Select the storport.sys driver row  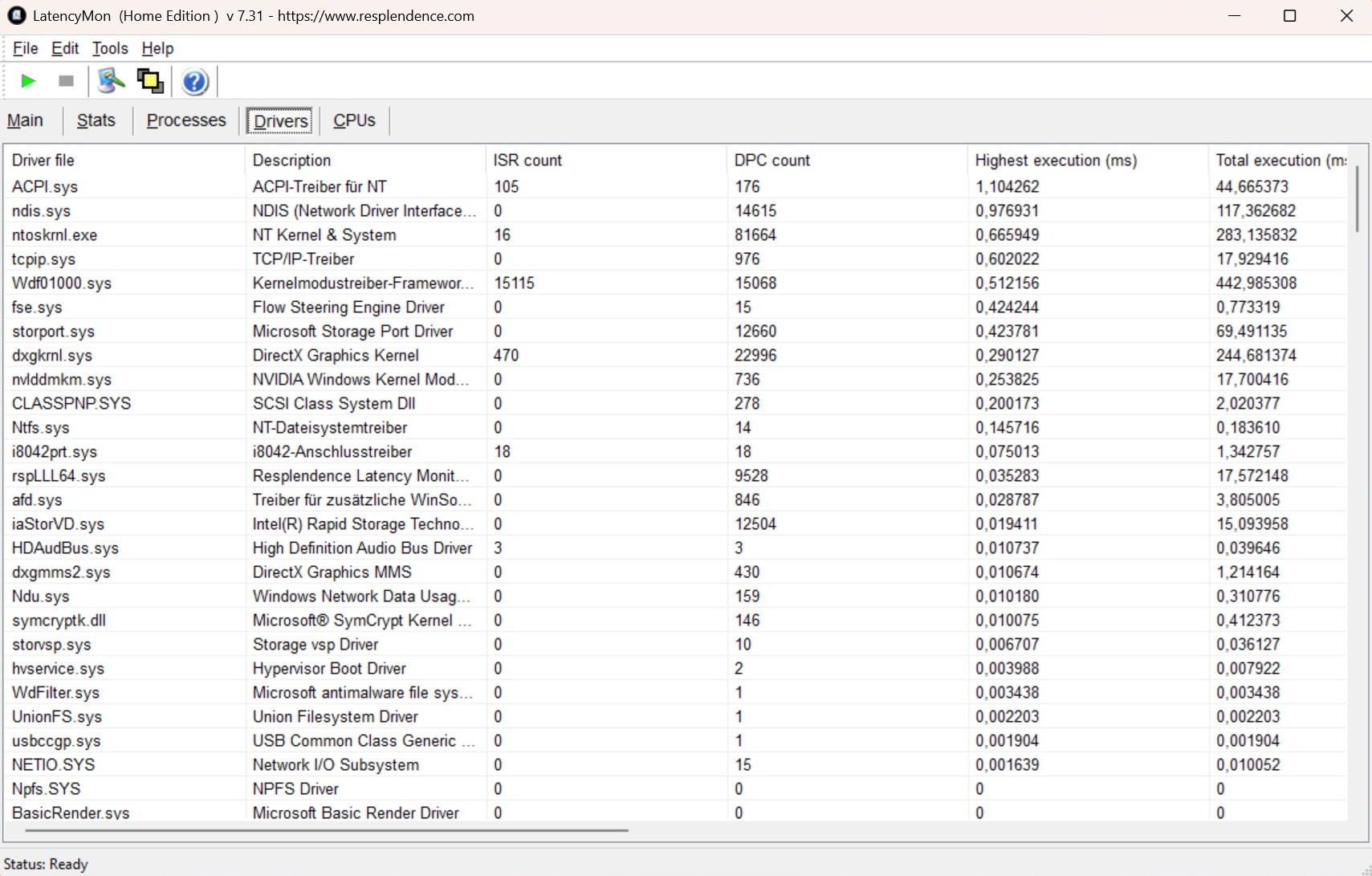click(676, 331)
